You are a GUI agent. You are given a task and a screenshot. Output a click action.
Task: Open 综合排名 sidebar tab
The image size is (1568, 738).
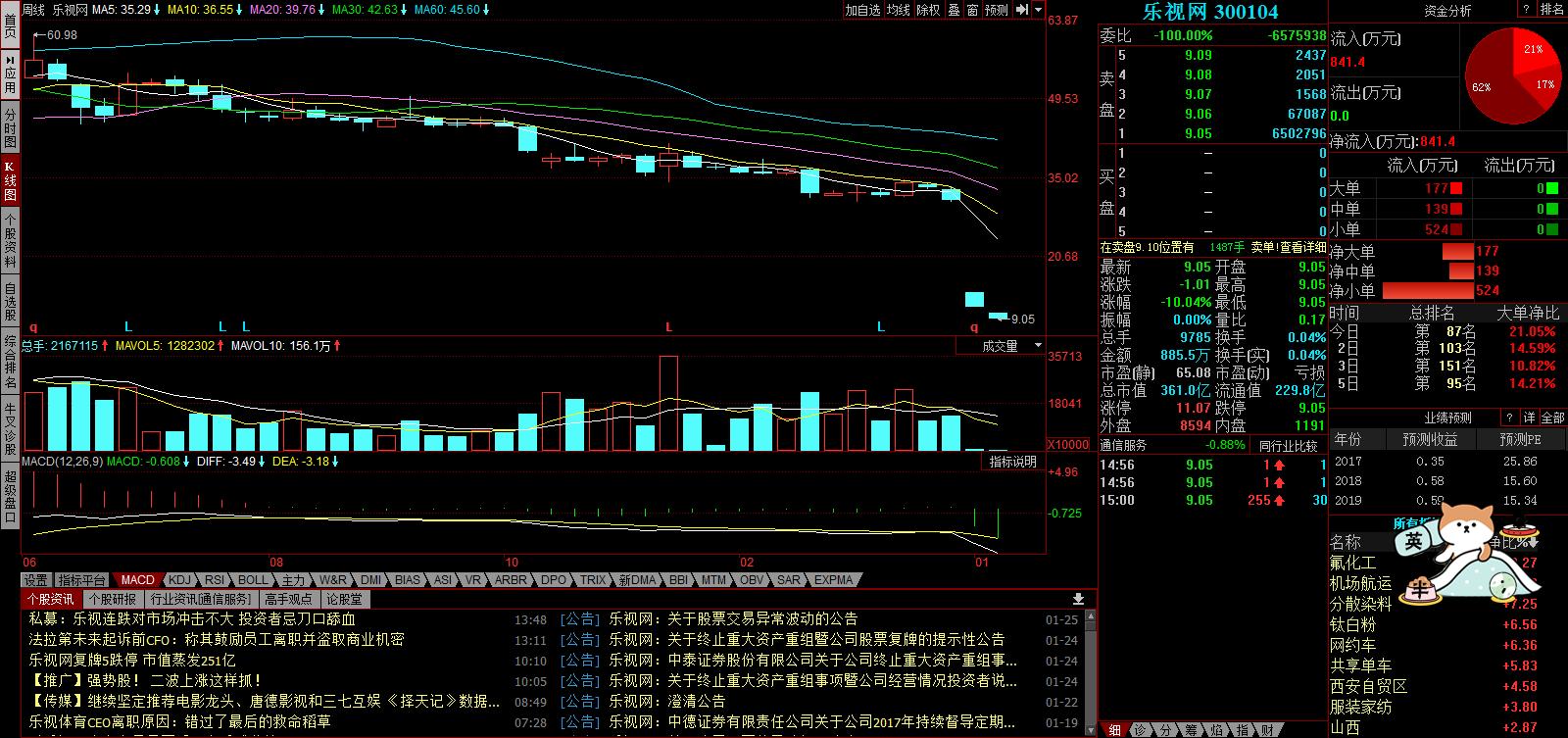pos(10,362)
